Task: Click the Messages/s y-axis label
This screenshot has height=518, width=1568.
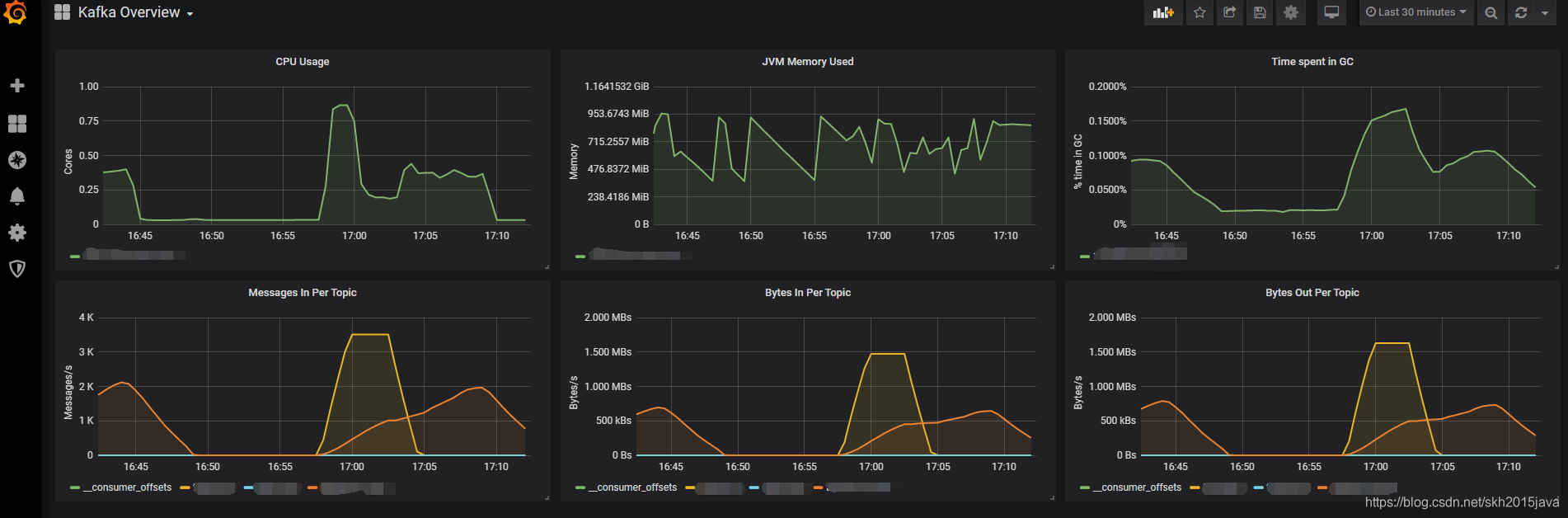Action: tap(68, 393)
